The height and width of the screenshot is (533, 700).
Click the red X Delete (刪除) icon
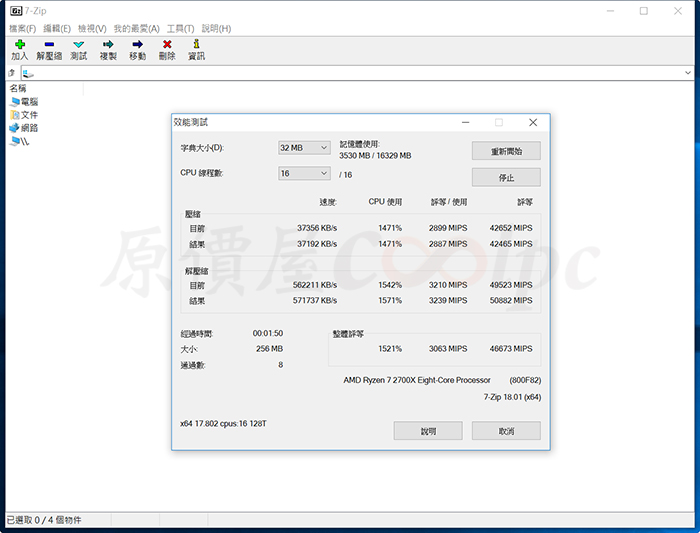(x=167, y=44)
